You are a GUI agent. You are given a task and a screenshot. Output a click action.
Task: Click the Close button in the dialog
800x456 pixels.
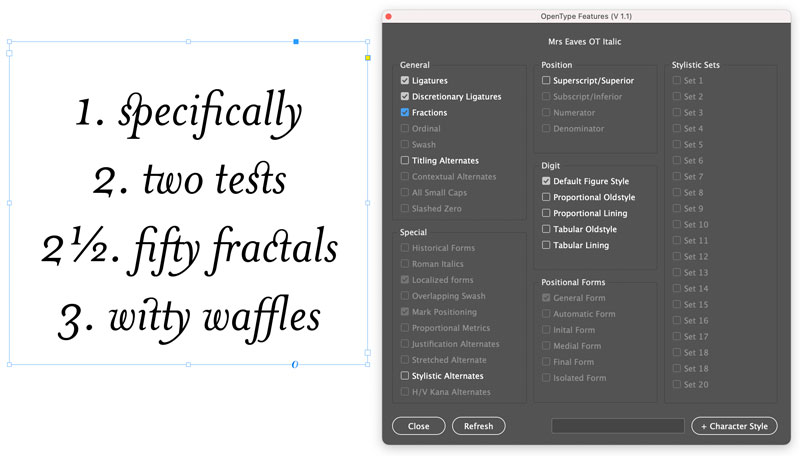click(418, 426)
